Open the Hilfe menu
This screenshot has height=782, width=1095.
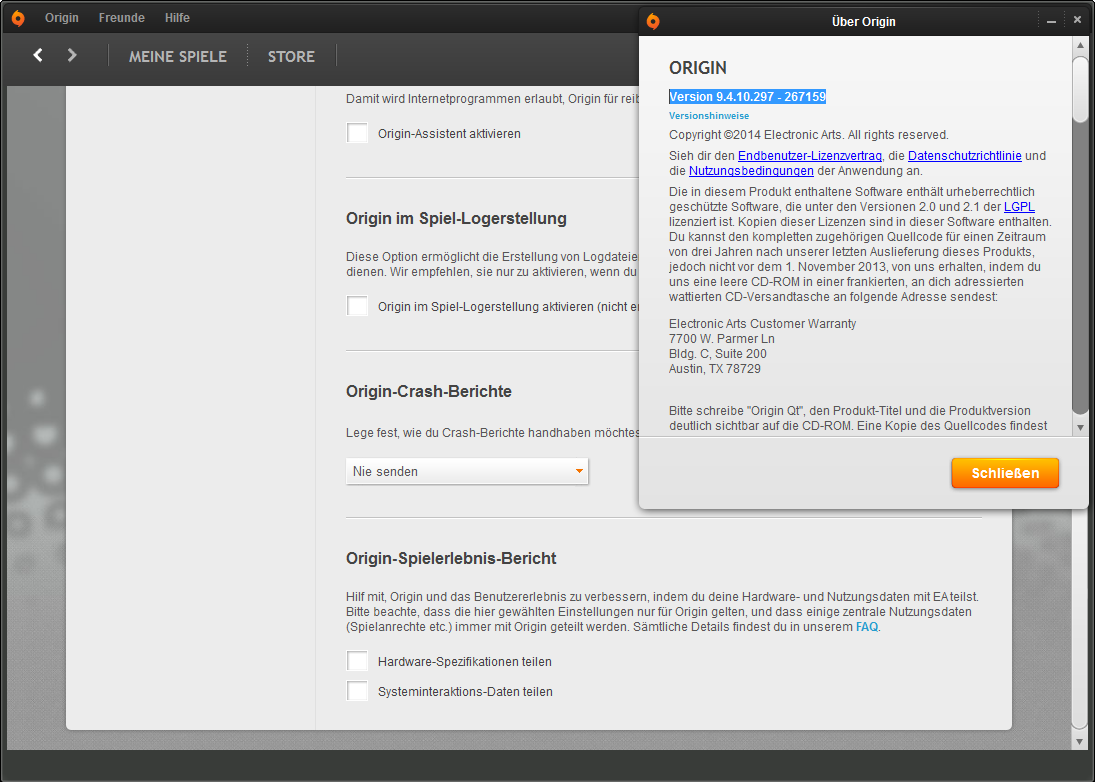coord(177,18)
